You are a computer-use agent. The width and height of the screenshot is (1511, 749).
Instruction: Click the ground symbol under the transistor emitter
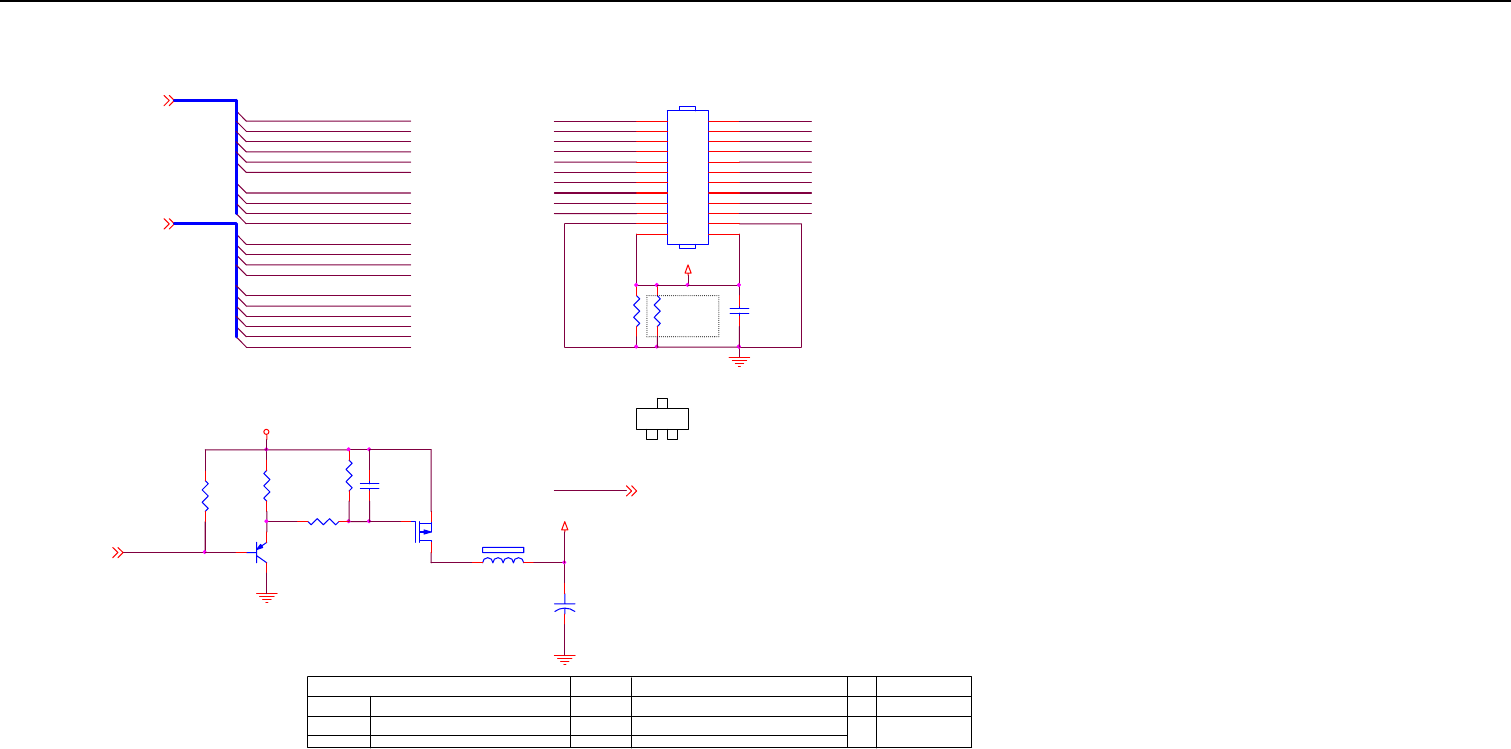[265, 597]
